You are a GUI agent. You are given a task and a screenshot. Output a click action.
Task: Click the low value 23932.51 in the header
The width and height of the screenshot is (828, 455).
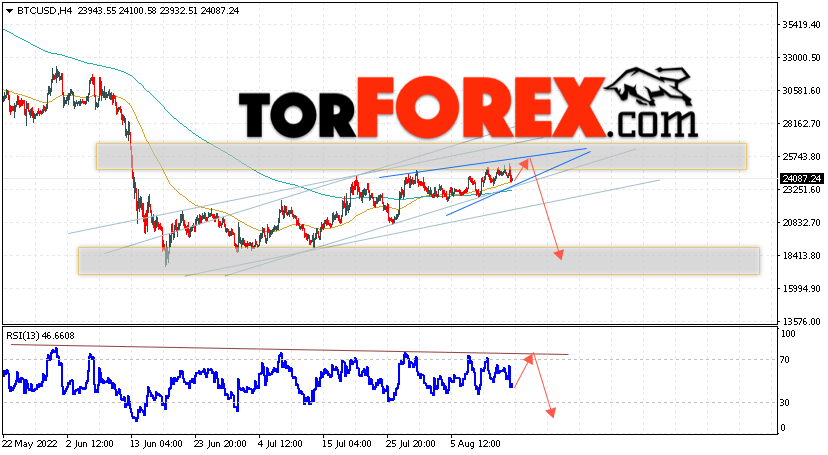pos(179,11)
